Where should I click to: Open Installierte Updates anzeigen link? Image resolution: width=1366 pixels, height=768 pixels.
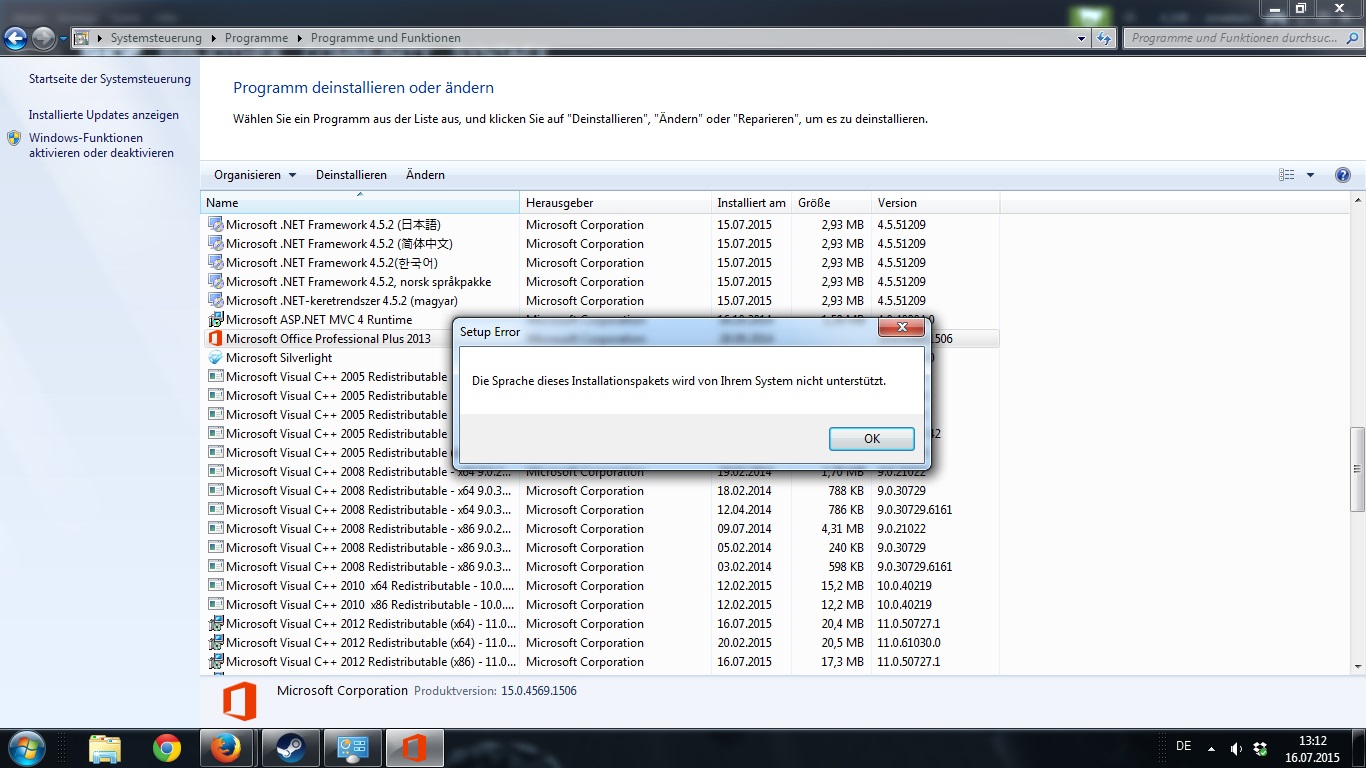click(104, 115)
